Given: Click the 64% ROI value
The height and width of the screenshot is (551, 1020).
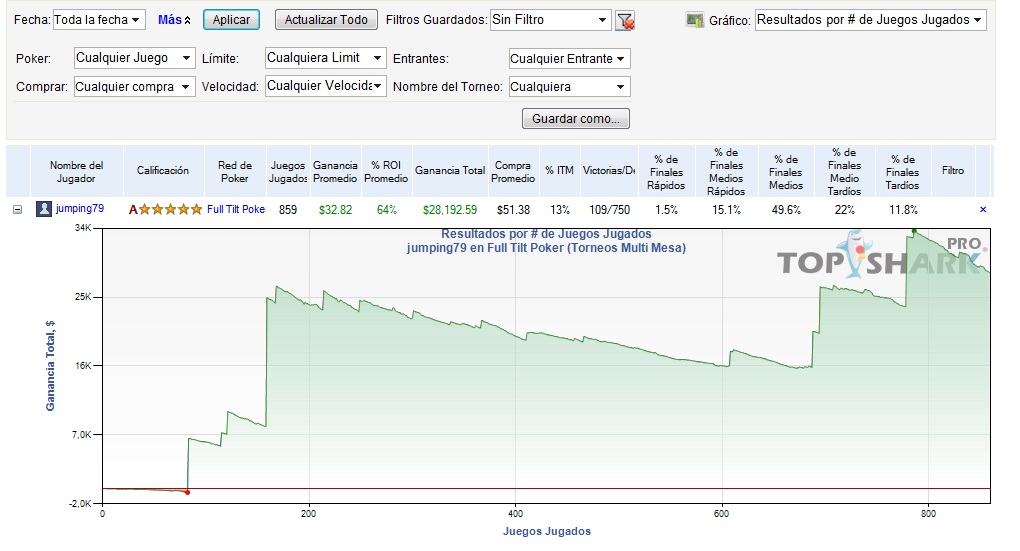Looking at the screenshot, I should point(387,209).
